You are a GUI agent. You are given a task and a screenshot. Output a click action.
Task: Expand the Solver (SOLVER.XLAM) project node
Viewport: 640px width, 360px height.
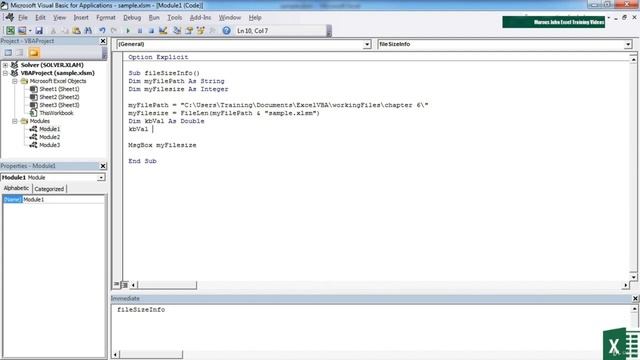pos(5,65)
